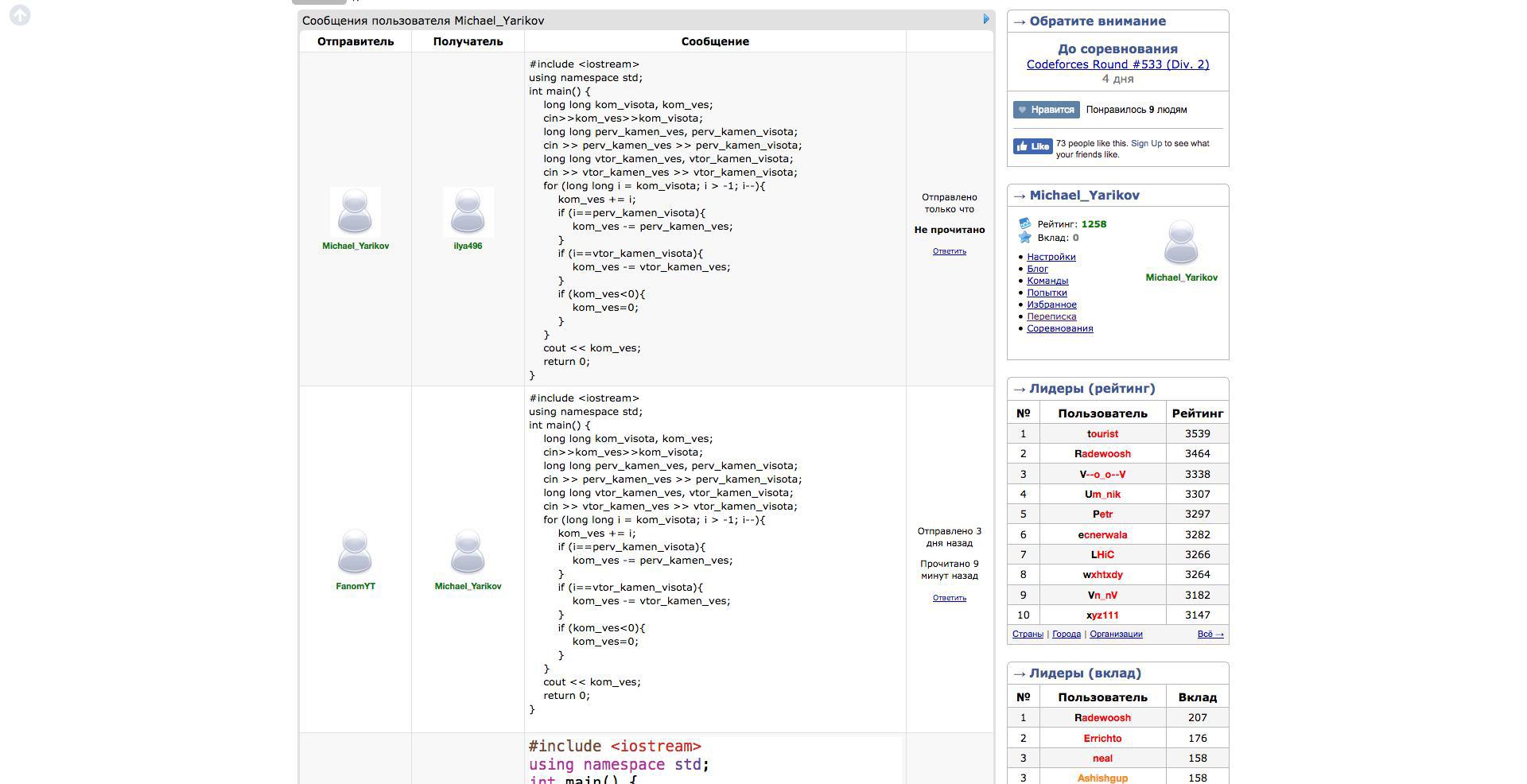Open Организации link under rating leaders
This screenshot has width=1527, height=784.
(x=1116, y=634)
